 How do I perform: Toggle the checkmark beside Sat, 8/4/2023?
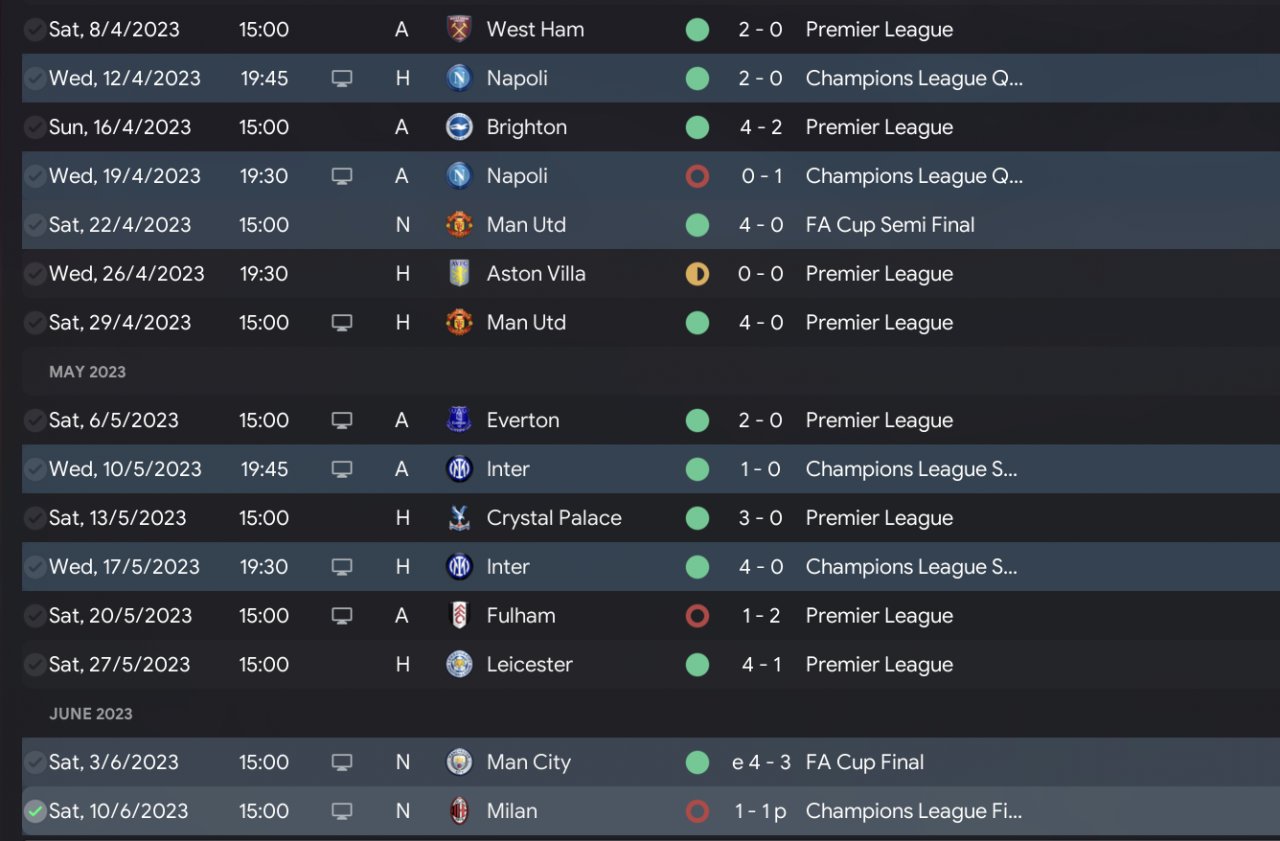(35, 29)
